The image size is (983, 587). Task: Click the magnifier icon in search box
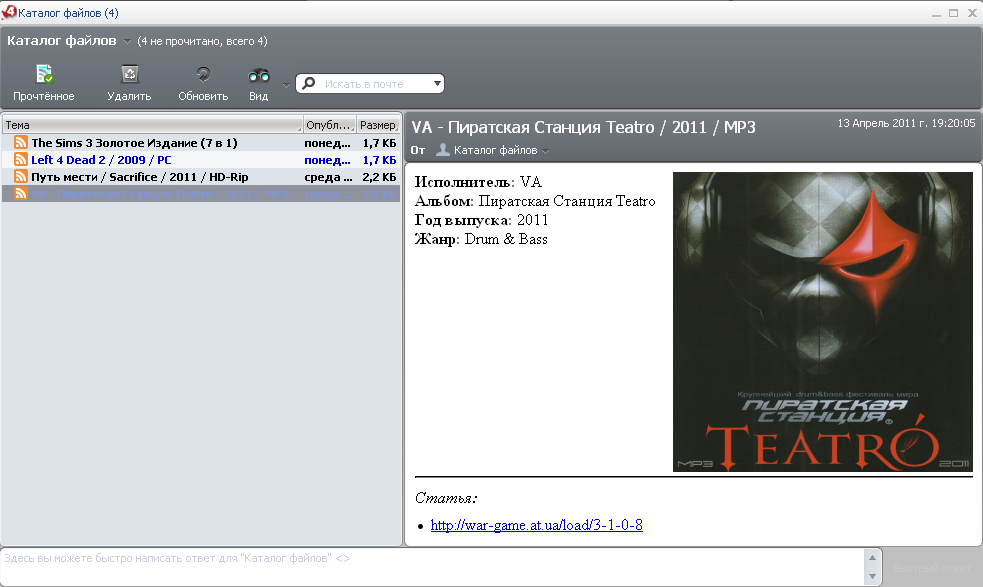point(310,84)
